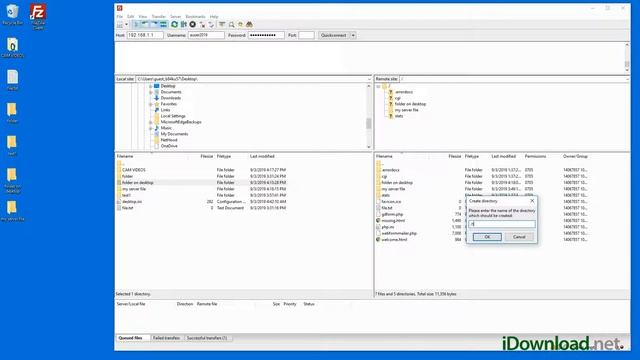Image resolution: width=640 pixels, height=360 pixels.
Task: Open the Local site path dropdown
Action: click(x=369, y=79)
